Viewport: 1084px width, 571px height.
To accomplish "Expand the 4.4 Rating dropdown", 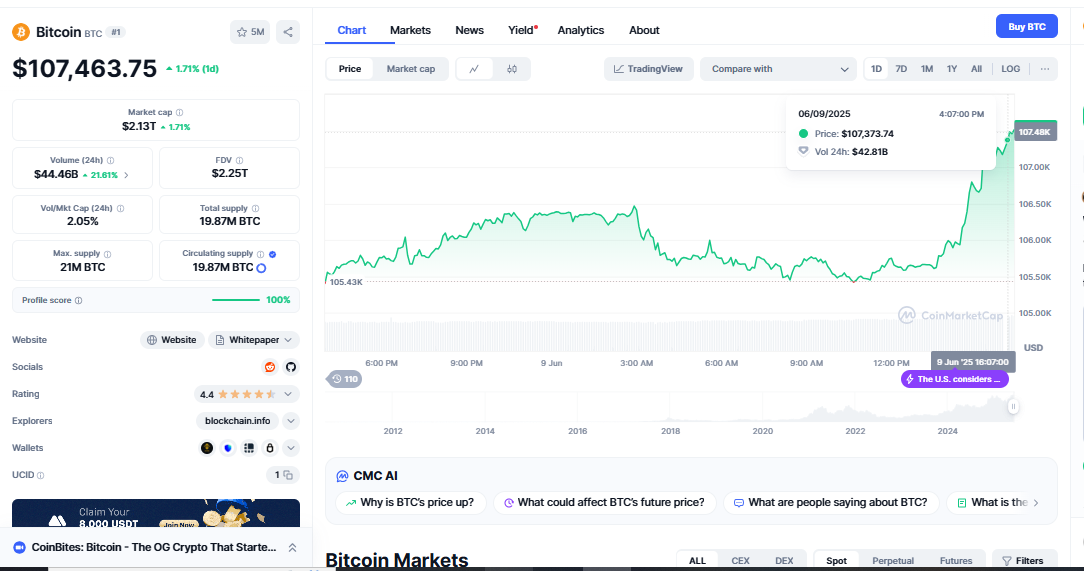I will pyautogui.click(x=288, y=394).
